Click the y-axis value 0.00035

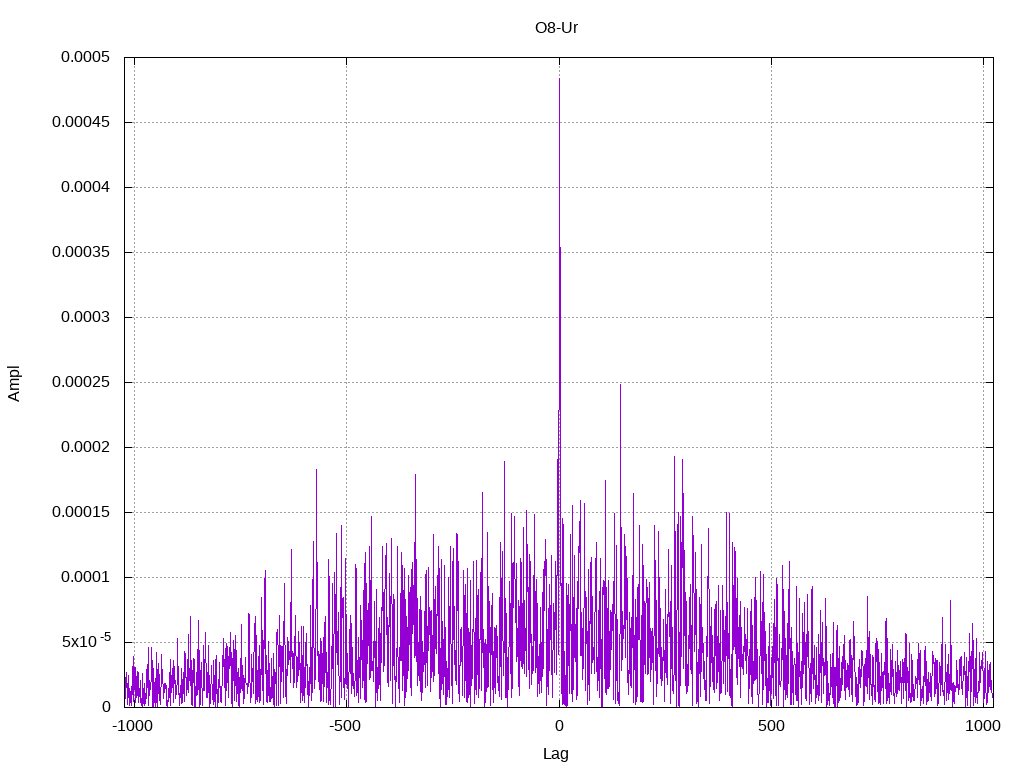[x=81, y=252]
